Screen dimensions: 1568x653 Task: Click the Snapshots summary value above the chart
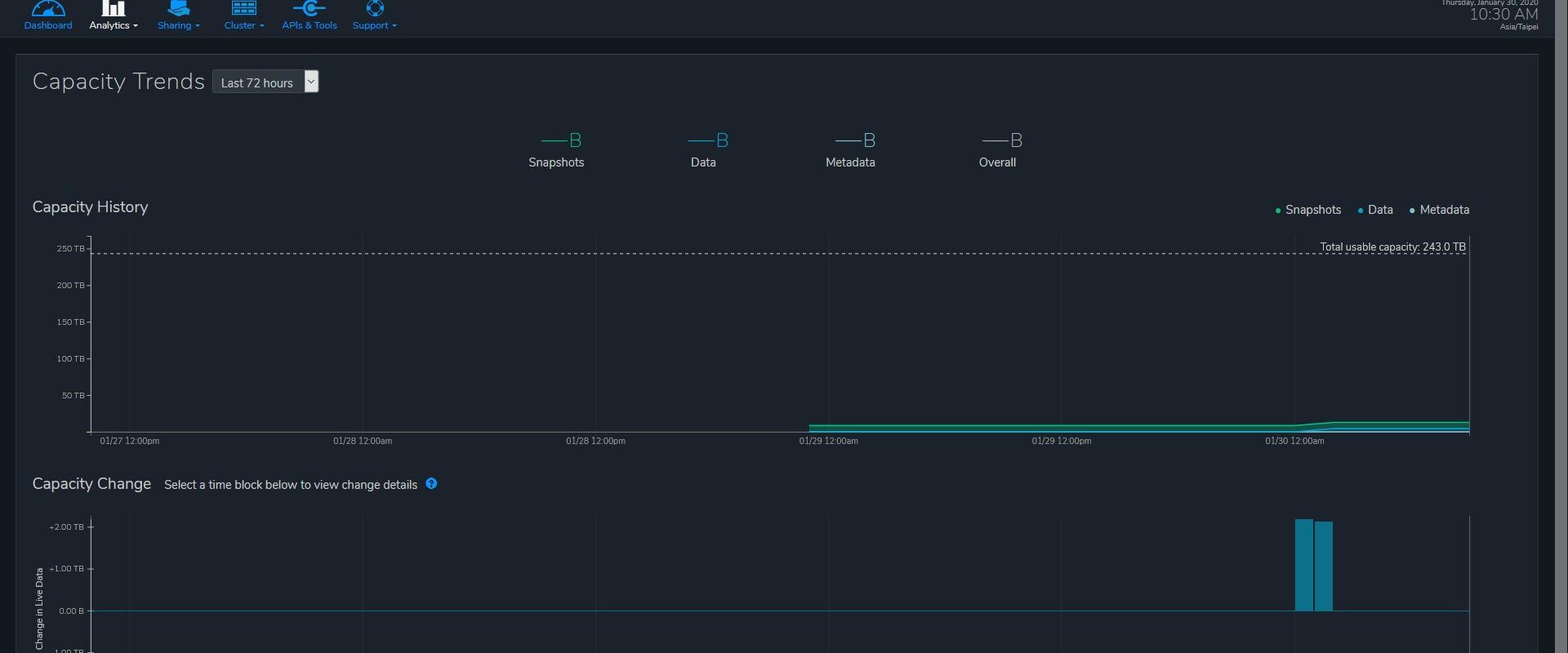pyautogui.click(x=562, y=140)
